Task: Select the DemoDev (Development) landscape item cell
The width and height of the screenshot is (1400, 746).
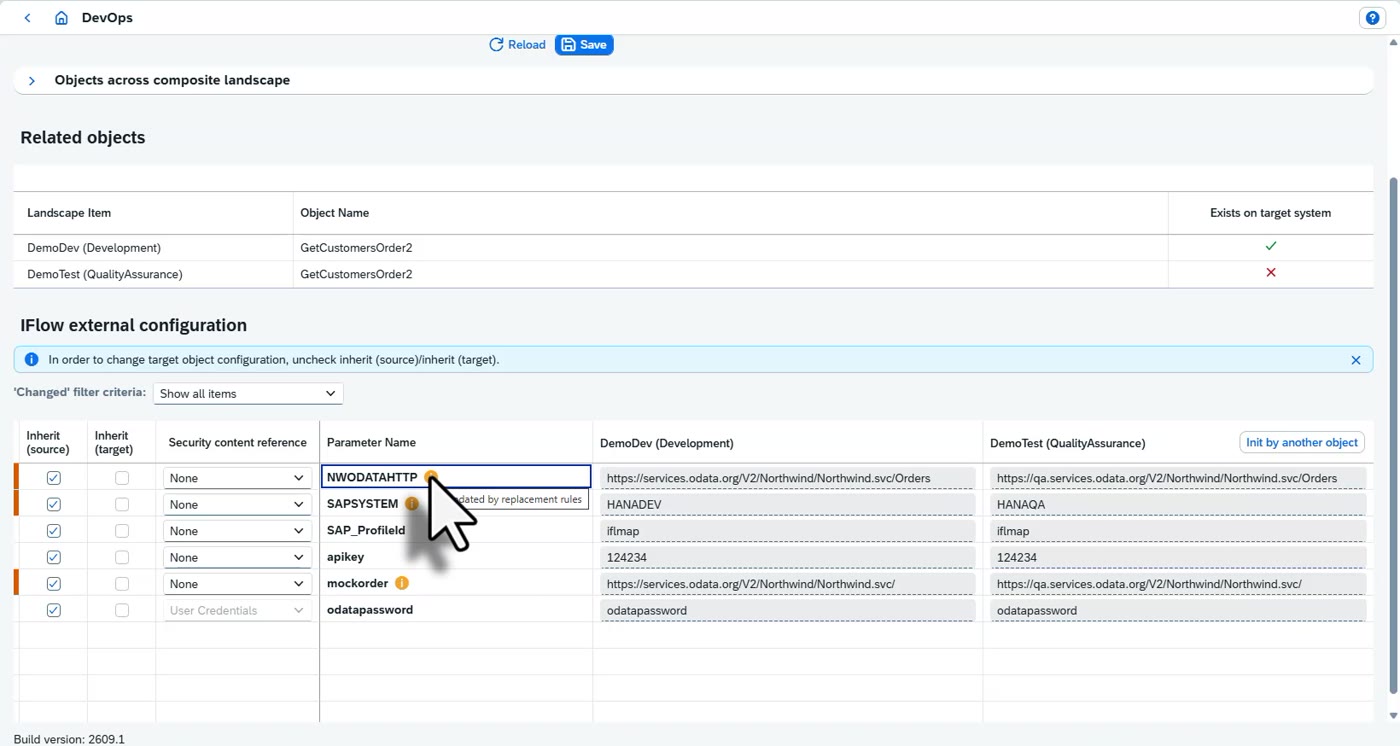Action: tap(153, 247)
